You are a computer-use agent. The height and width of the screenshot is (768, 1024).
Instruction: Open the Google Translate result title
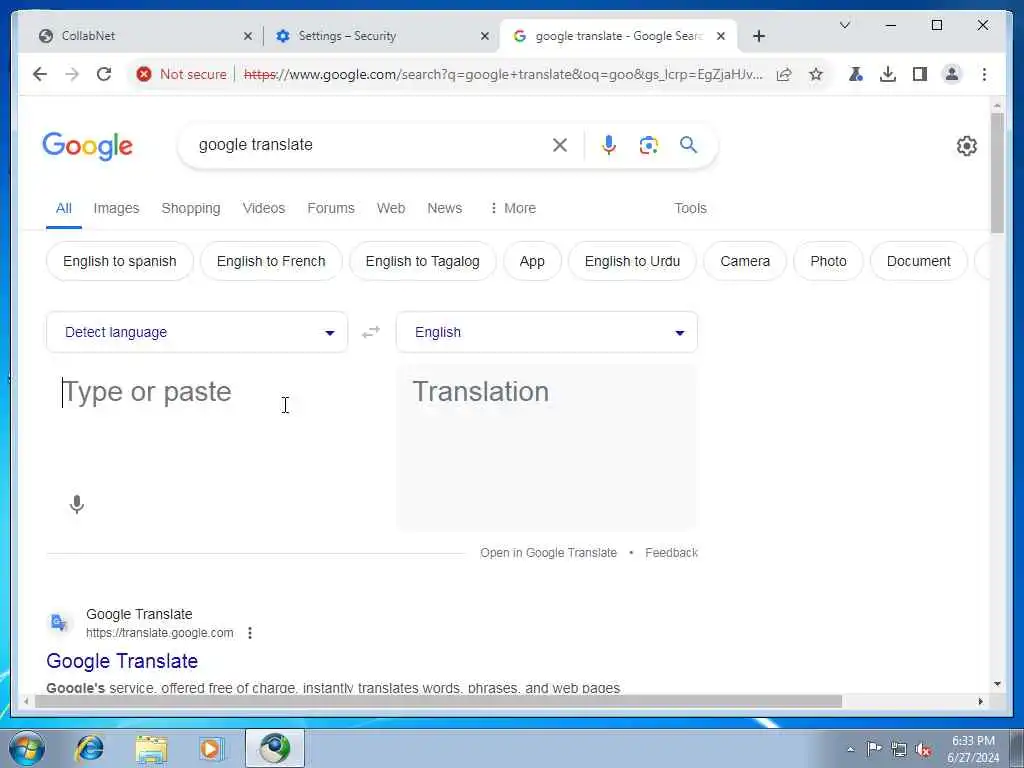point(122,661)
